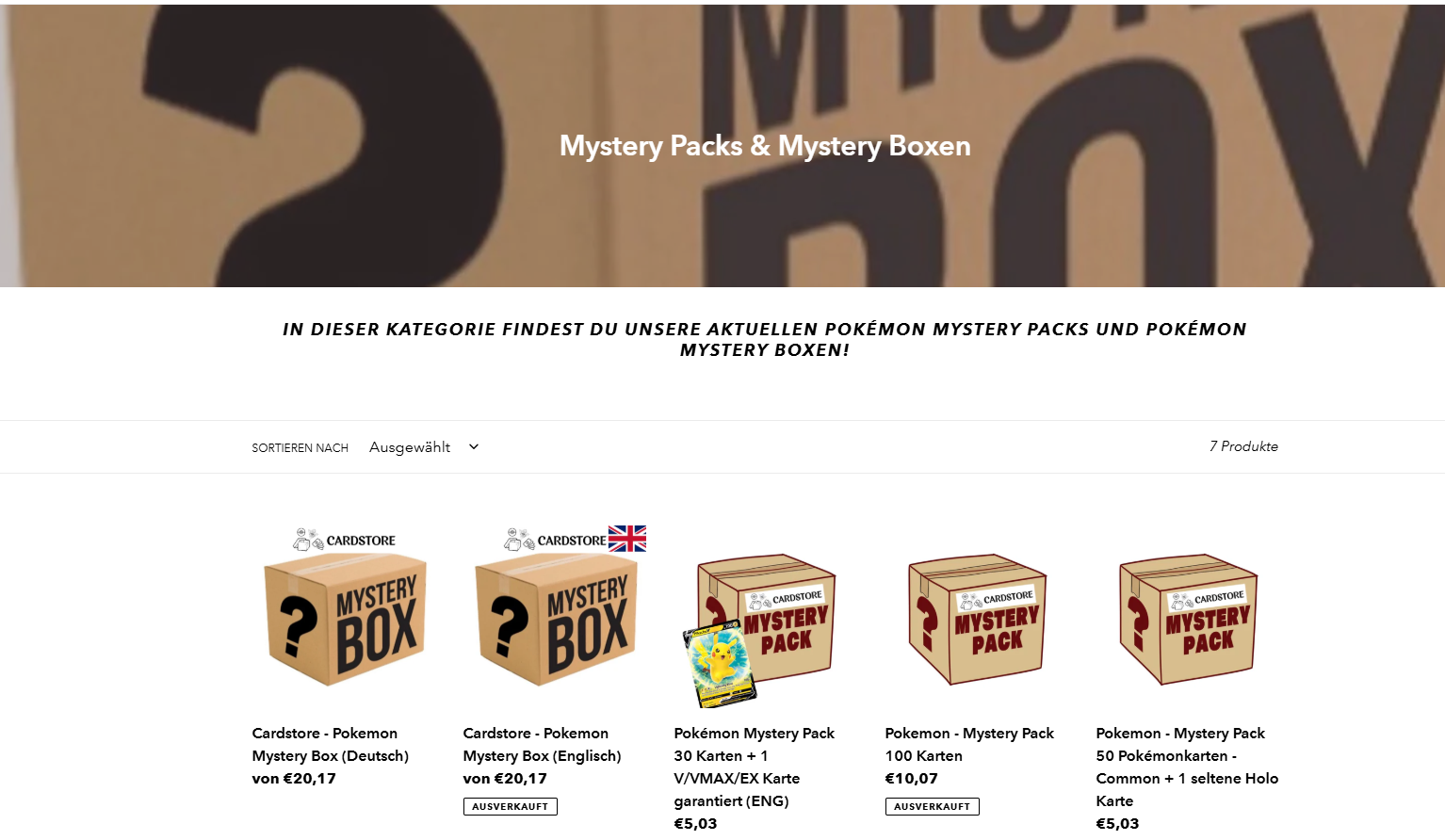Screen dimensions: 1445x840
Task: Click the Ausverkauft badge under 100 Karten
Action: 933,806
